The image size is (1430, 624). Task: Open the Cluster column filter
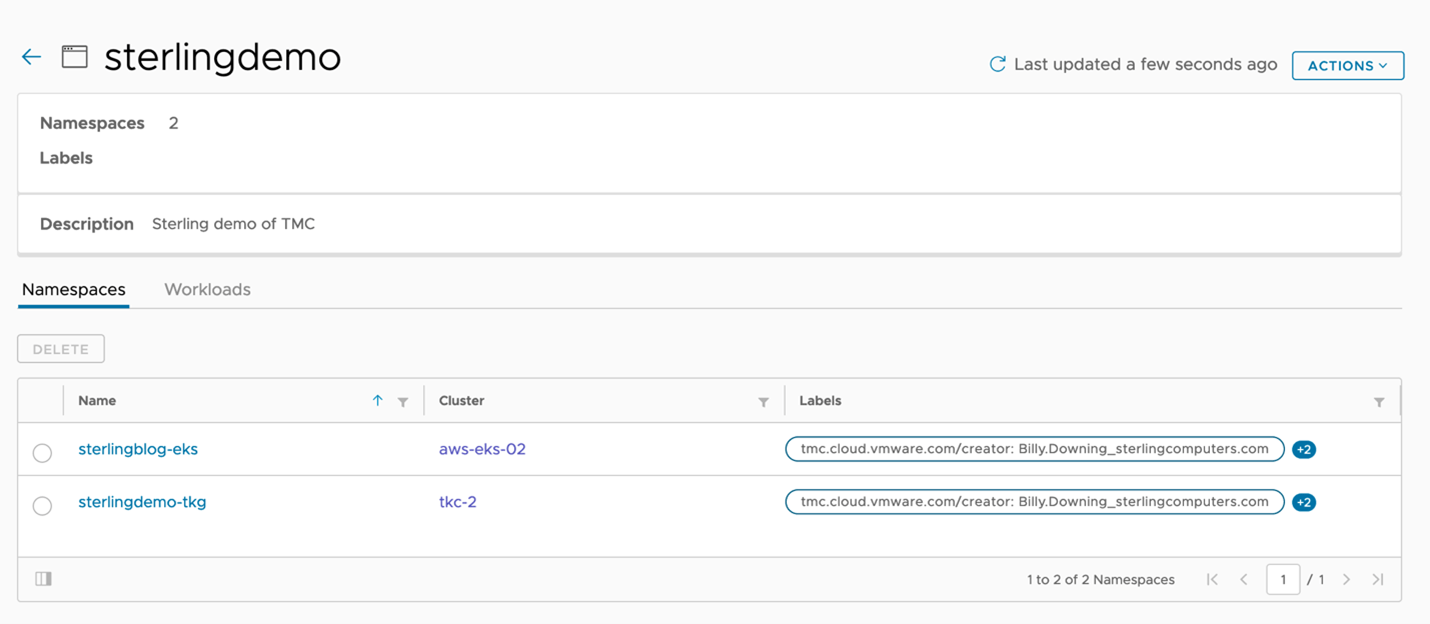click(x=763, y=402)
